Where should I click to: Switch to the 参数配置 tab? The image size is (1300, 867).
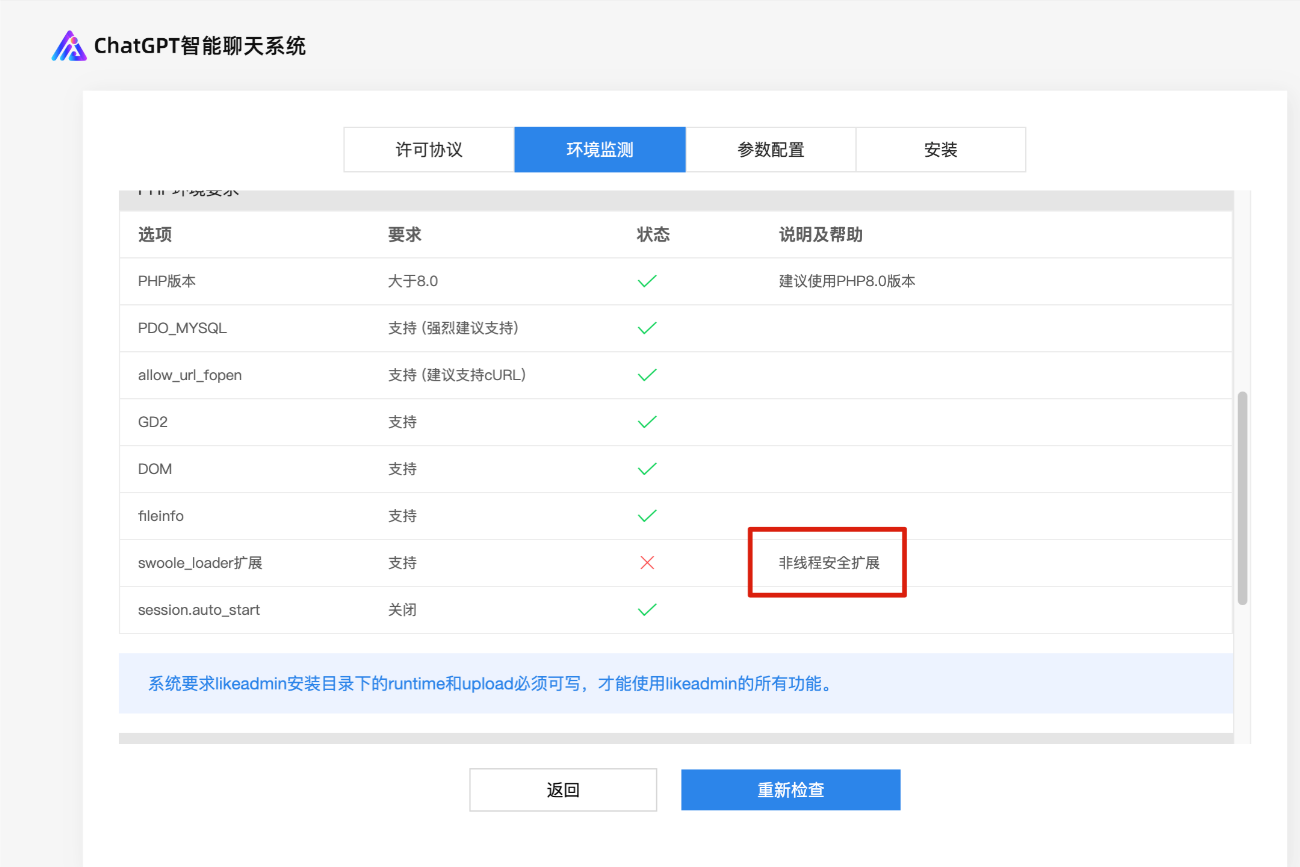pyautogui.click(x=771, y=150)
